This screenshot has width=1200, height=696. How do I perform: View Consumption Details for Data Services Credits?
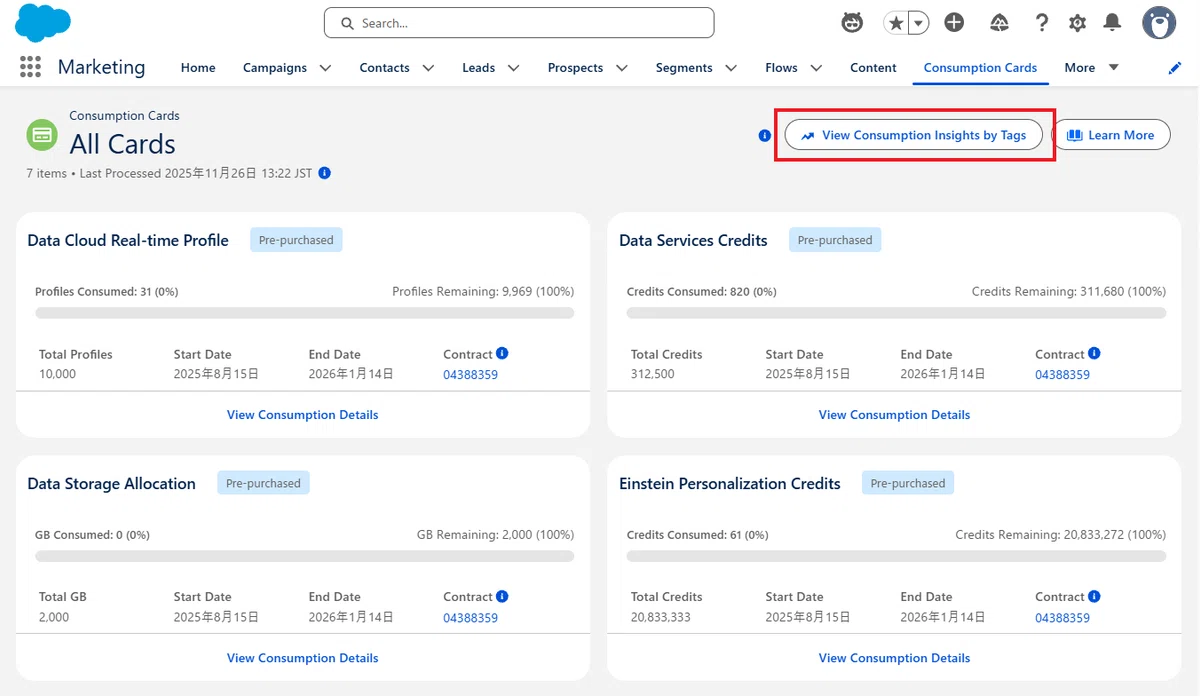pos(894,415)
